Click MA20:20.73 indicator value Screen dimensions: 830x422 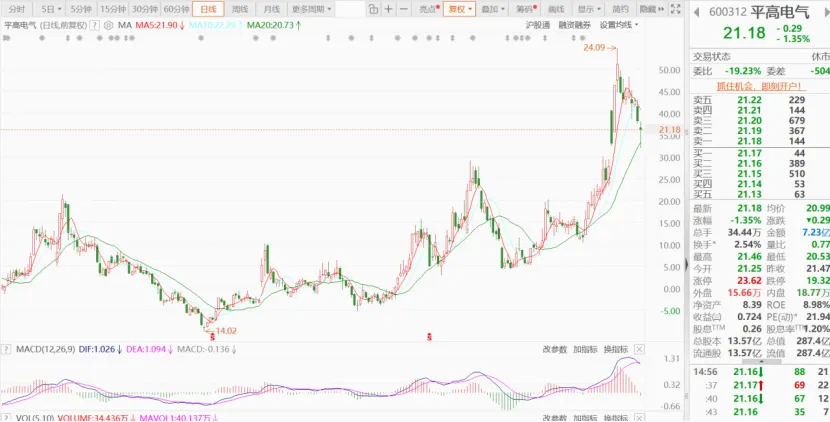click(x=270, y=25)
